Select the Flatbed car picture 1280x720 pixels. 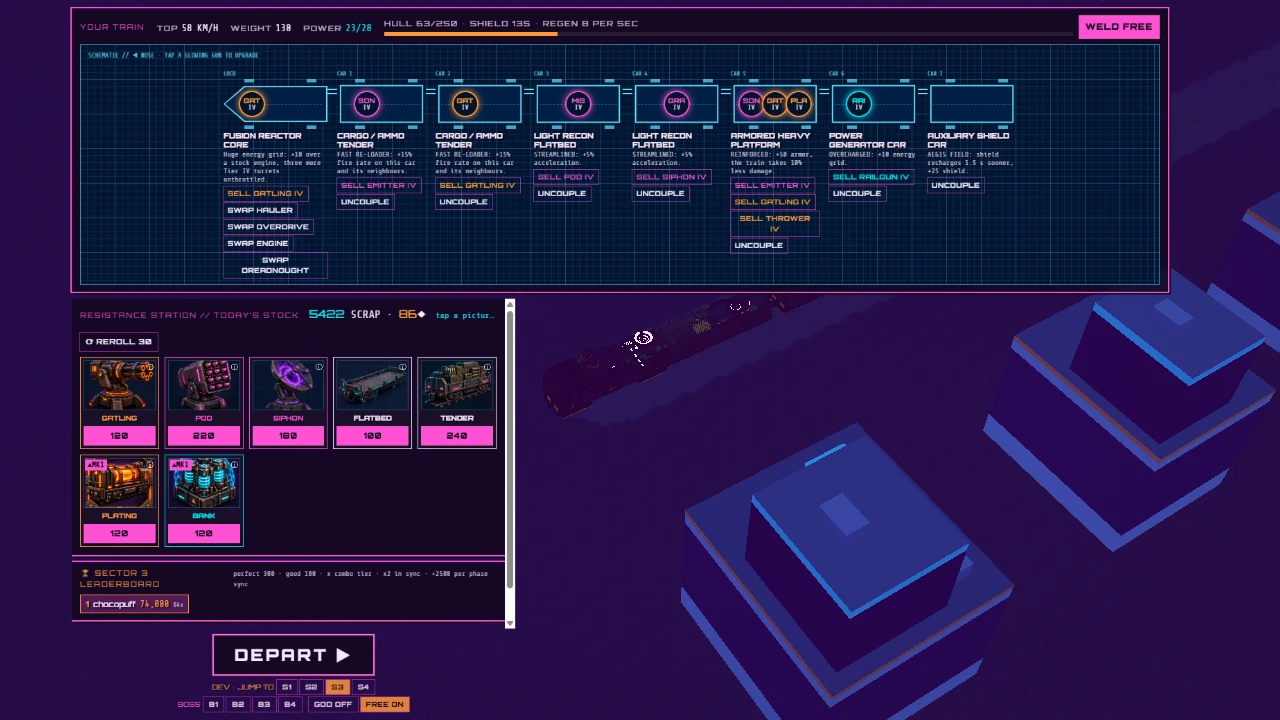372,386
